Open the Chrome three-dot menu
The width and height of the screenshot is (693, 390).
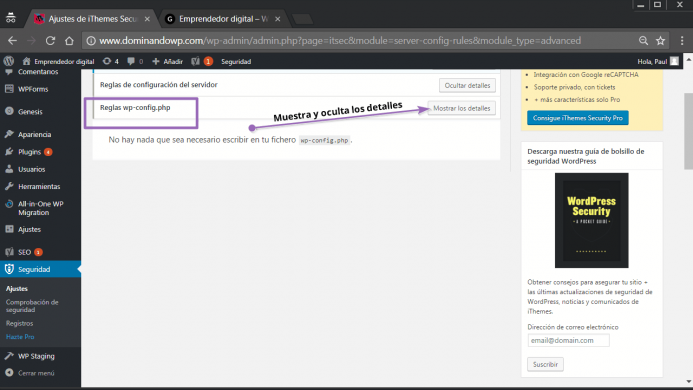coord(682,41)
